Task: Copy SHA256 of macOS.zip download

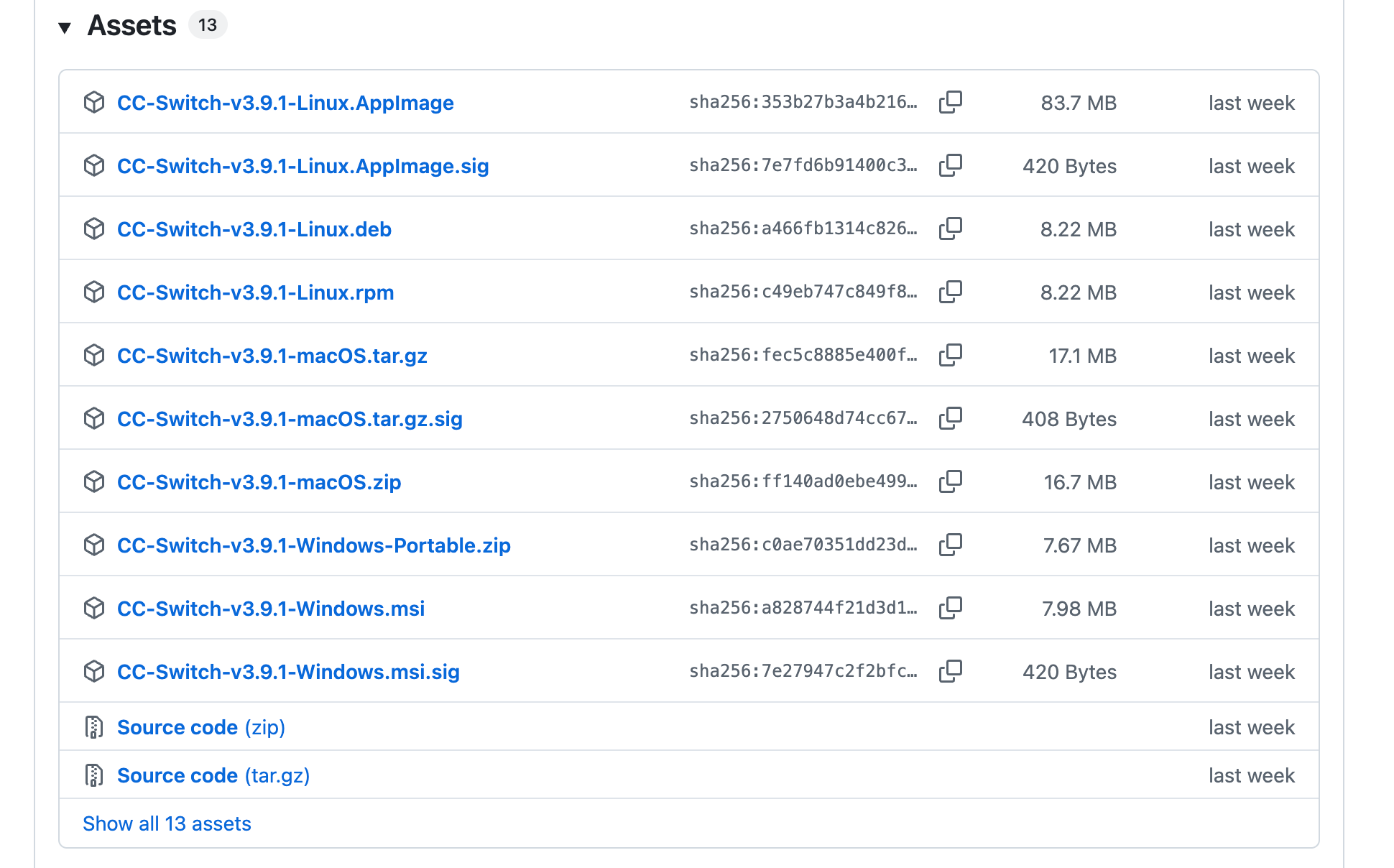Action: [x=950, y=481]
